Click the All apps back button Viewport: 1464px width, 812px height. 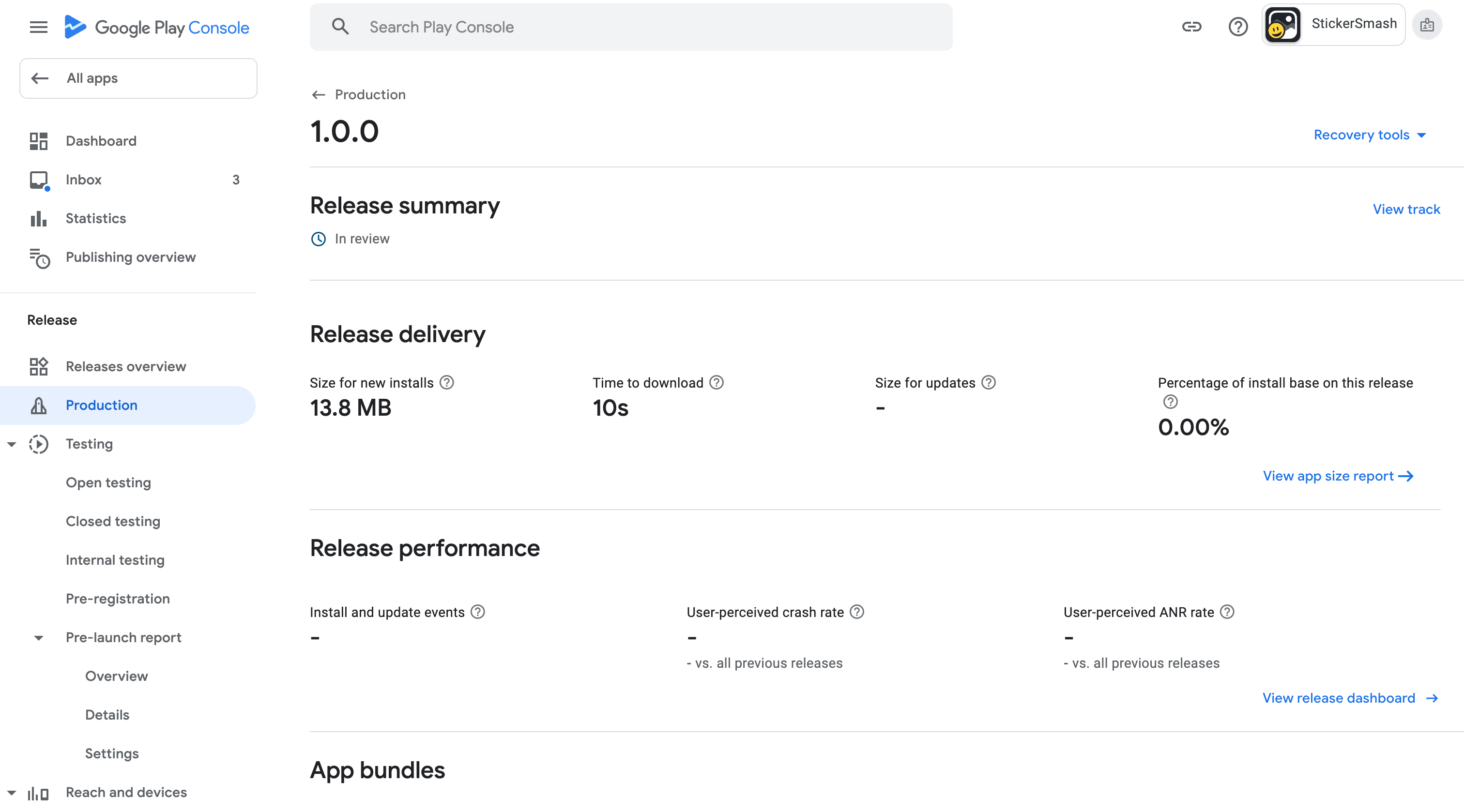point(138,78)
